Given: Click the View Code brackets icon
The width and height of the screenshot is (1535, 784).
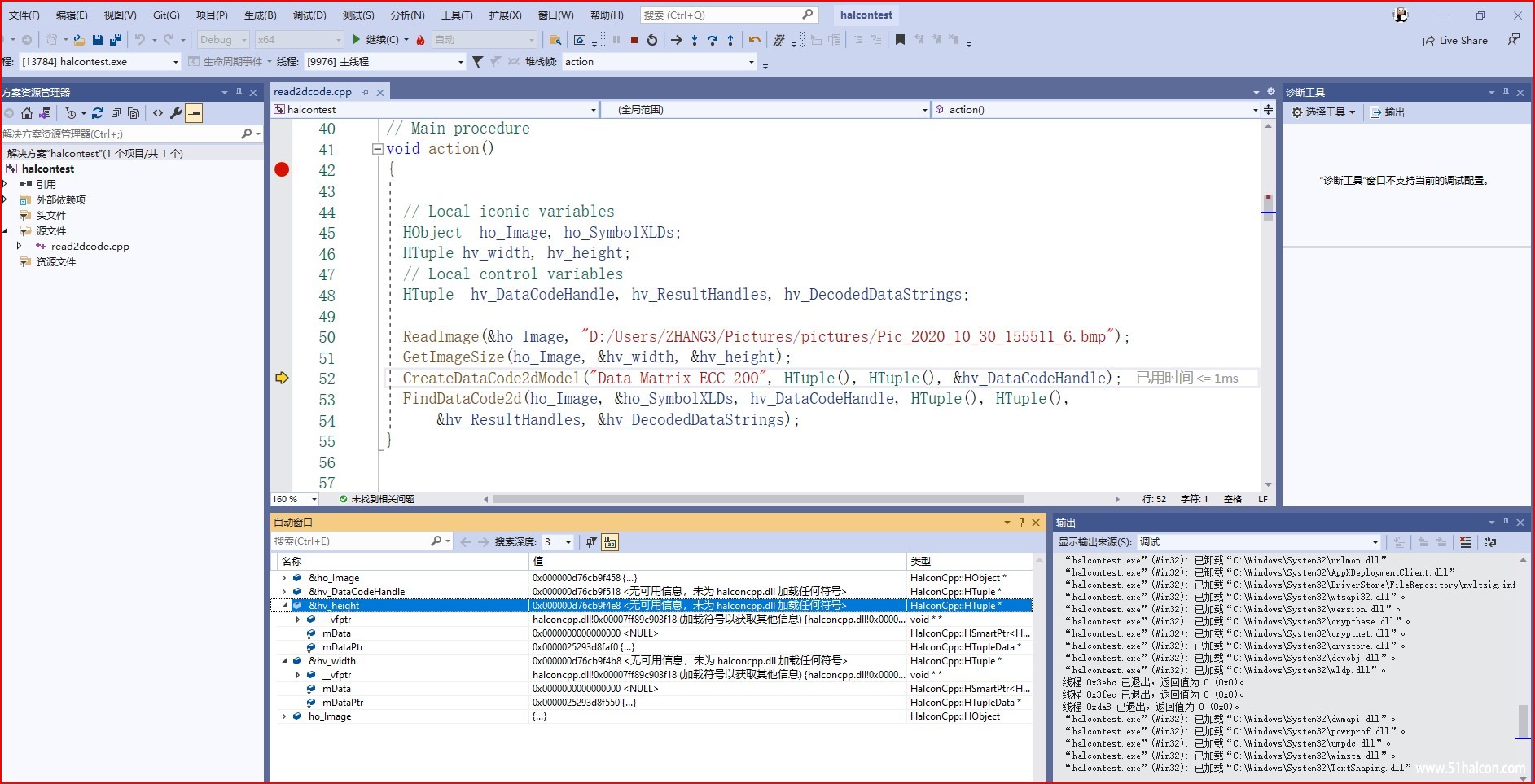Looking at the screenshot, I should click(158, 113).
